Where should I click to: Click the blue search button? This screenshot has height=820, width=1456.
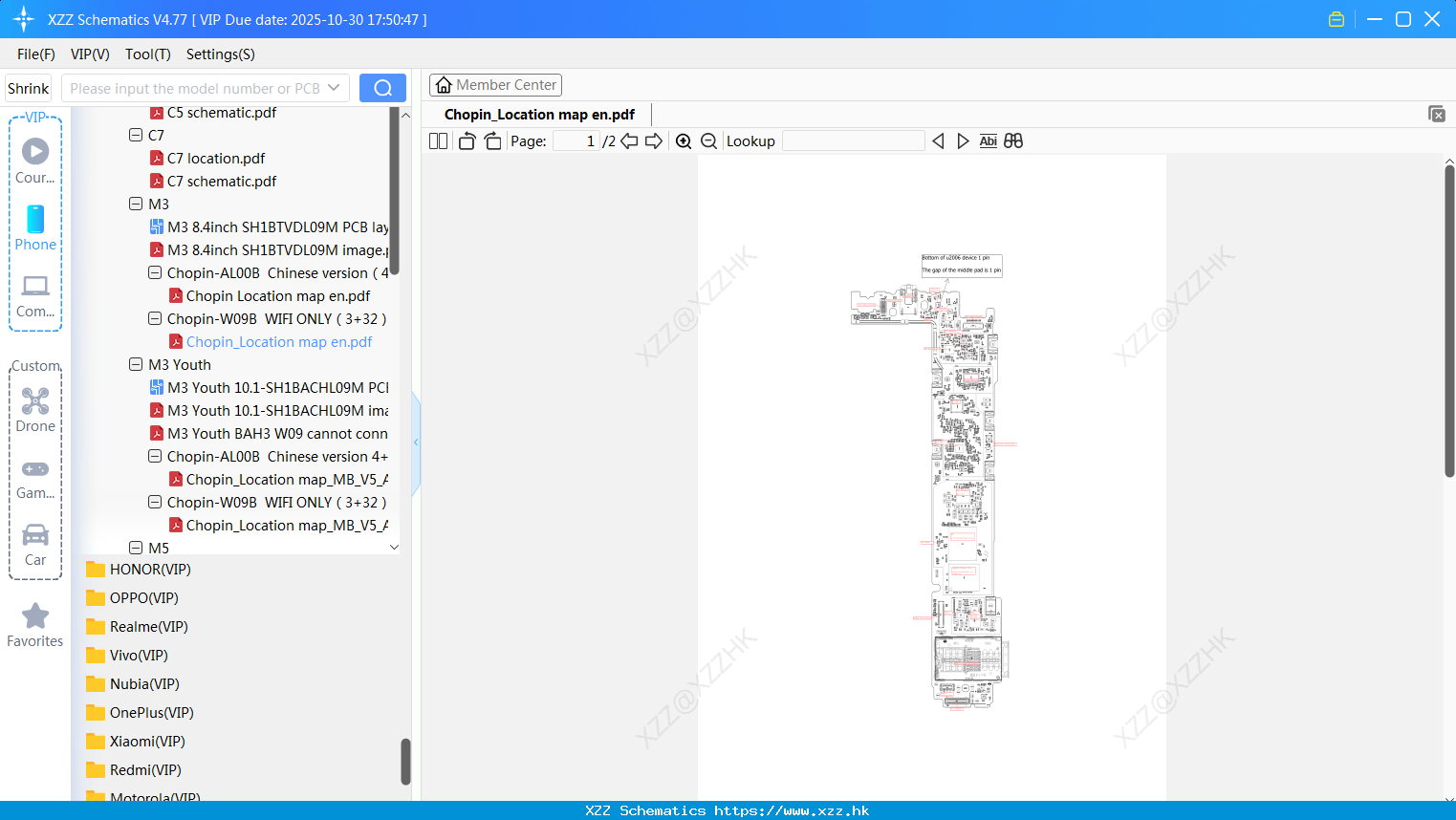tap(382, 88)
